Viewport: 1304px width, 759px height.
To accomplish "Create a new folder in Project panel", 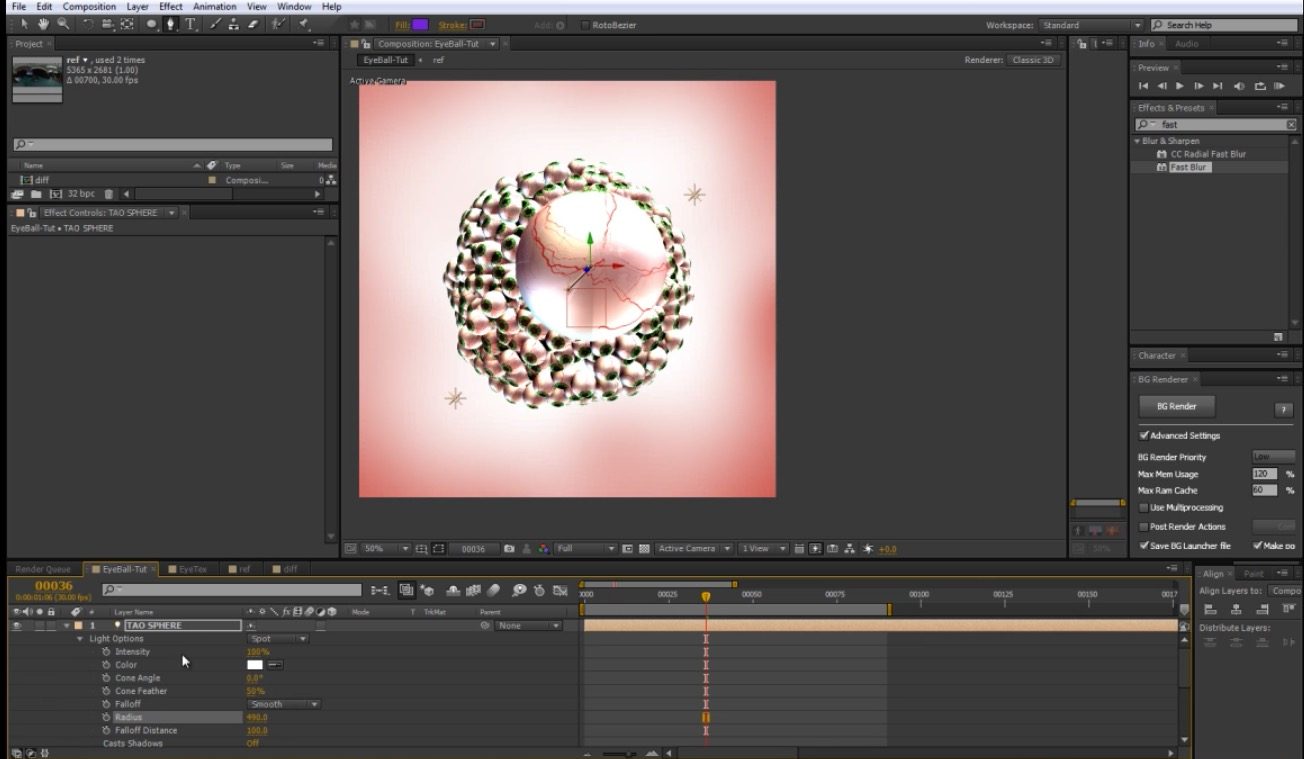I will 36,194.
